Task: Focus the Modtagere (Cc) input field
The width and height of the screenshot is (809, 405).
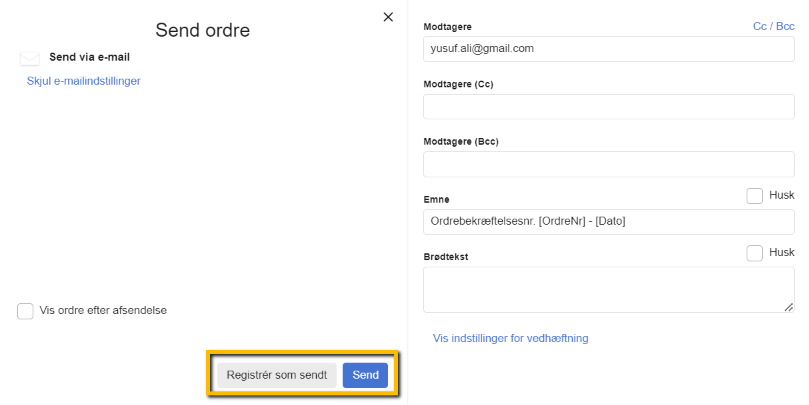Action: point(608,107)
